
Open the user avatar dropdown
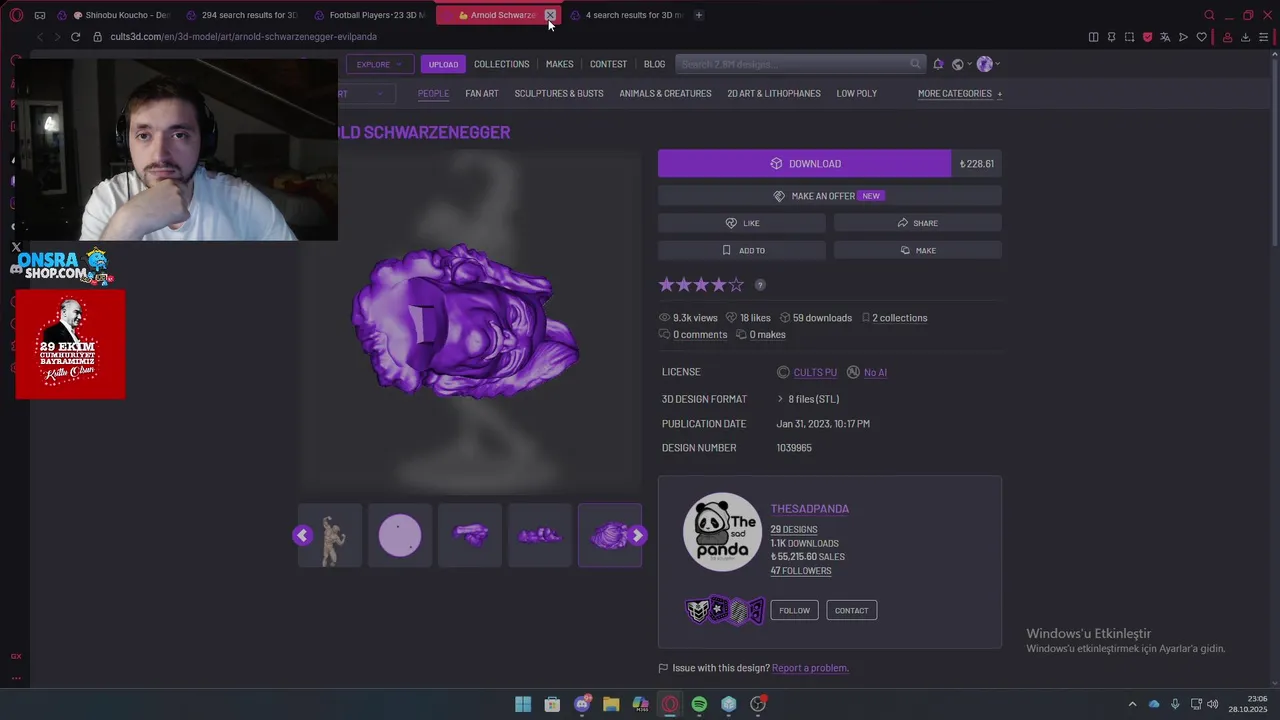click(x=988, y=64)
